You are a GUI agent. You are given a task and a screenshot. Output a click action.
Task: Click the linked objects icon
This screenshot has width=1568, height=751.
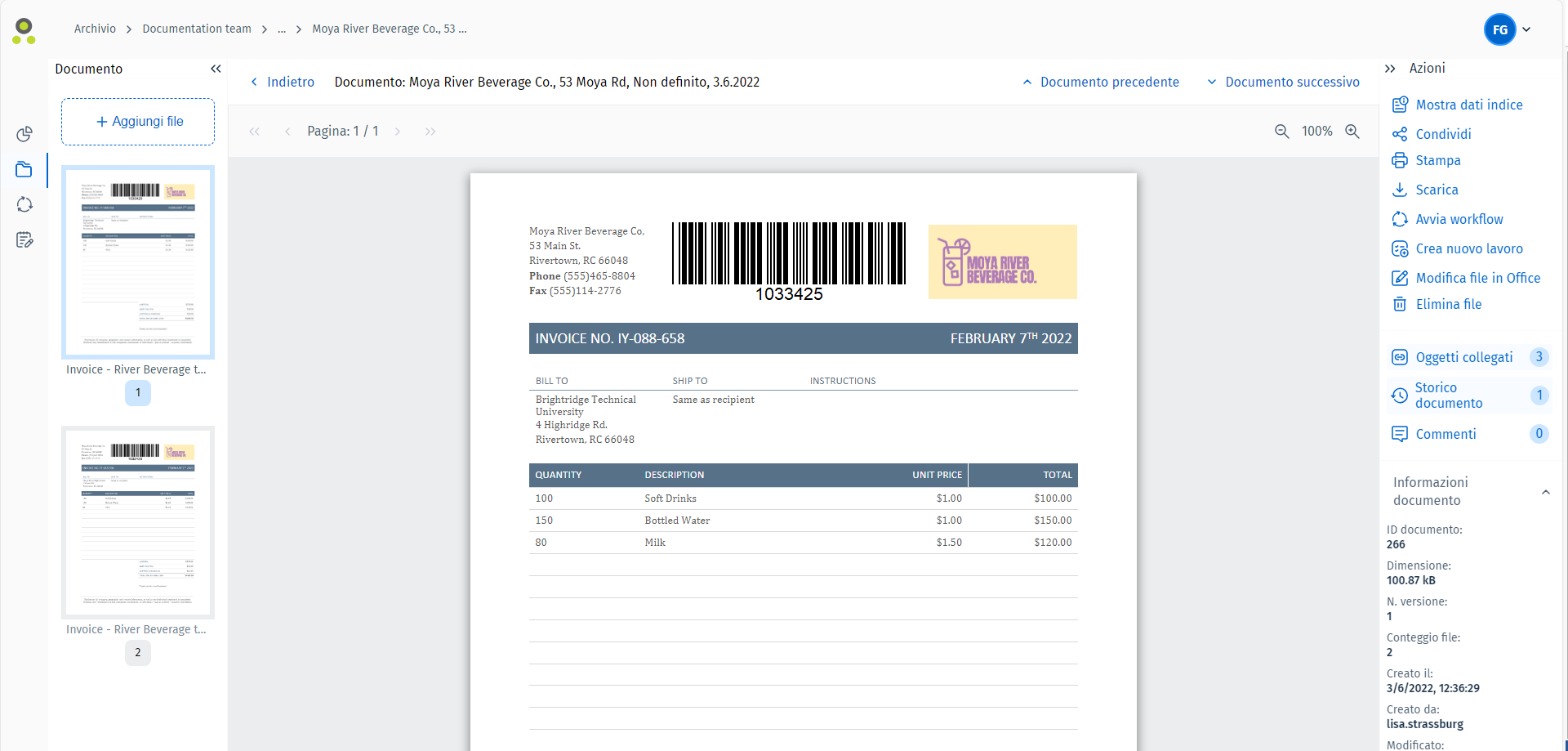tap(1400, 357)
